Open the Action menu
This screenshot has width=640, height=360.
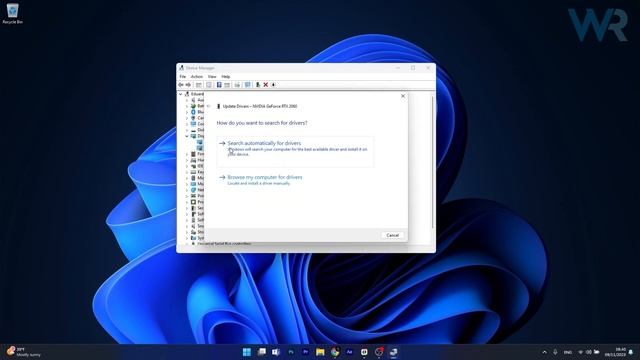[197, 76]
